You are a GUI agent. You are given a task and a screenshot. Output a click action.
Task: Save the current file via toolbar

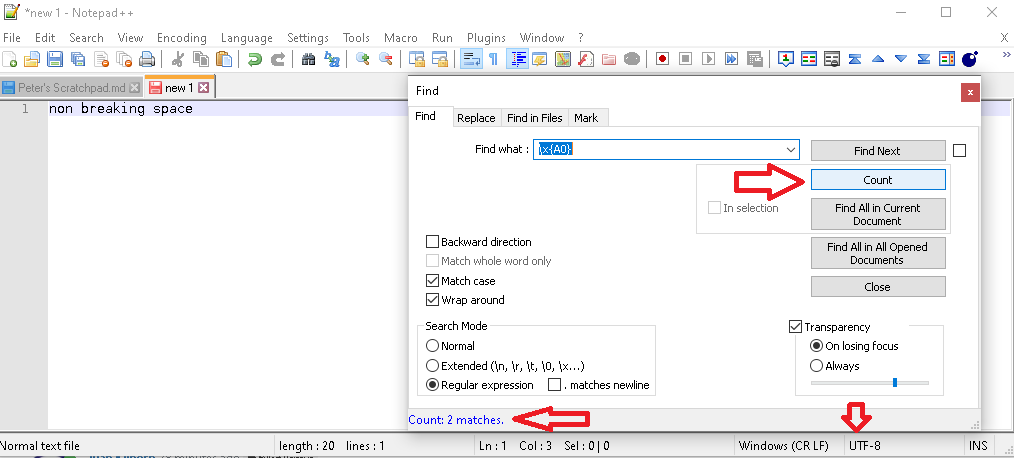(55, 60)
